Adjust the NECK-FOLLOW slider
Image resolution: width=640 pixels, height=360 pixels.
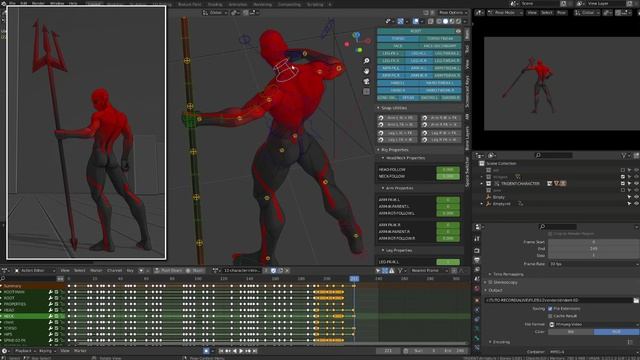click(448, 176)
